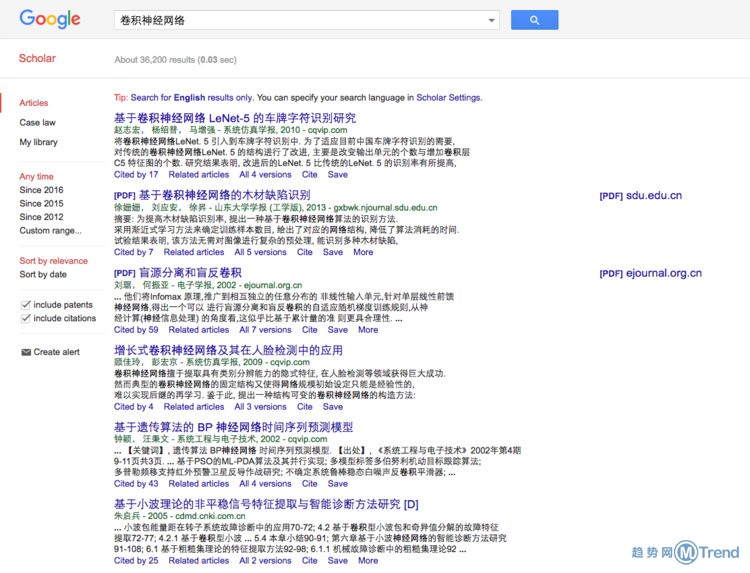Click Cited by 4
Screen dimensions: 750x573
[x=133, y=407]
